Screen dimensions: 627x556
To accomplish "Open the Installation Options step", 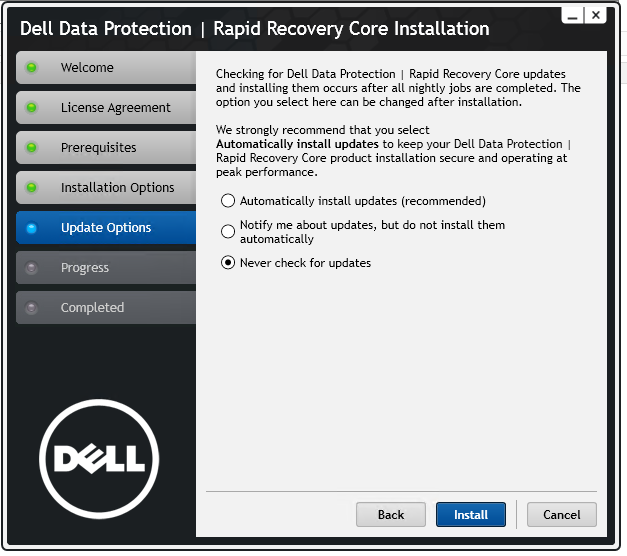I will [x=106, y=188].
